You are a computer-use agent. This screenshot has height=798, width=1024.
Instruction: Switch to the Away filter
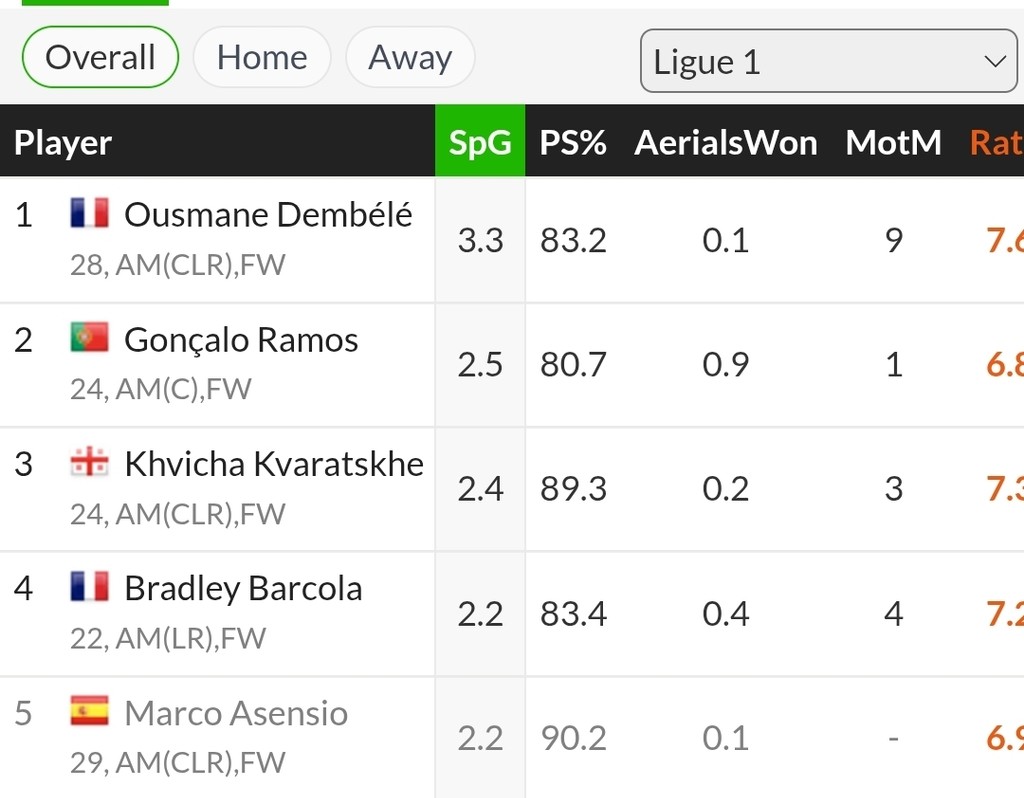click(x=410, y=57)
